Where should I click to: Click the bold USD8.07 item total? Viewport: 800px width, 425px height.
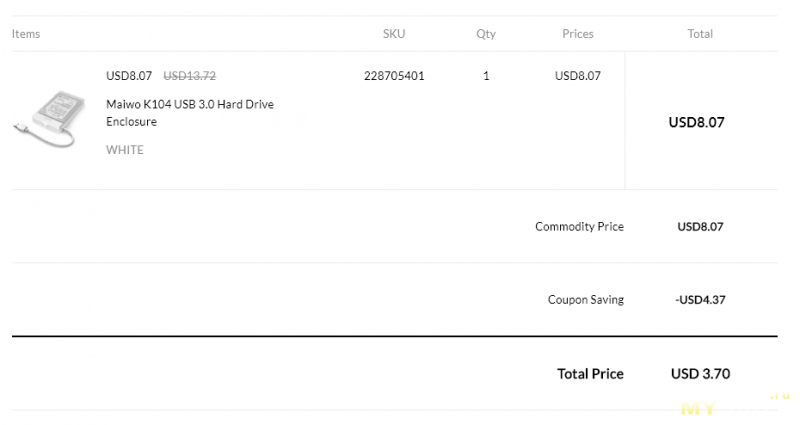696,122
